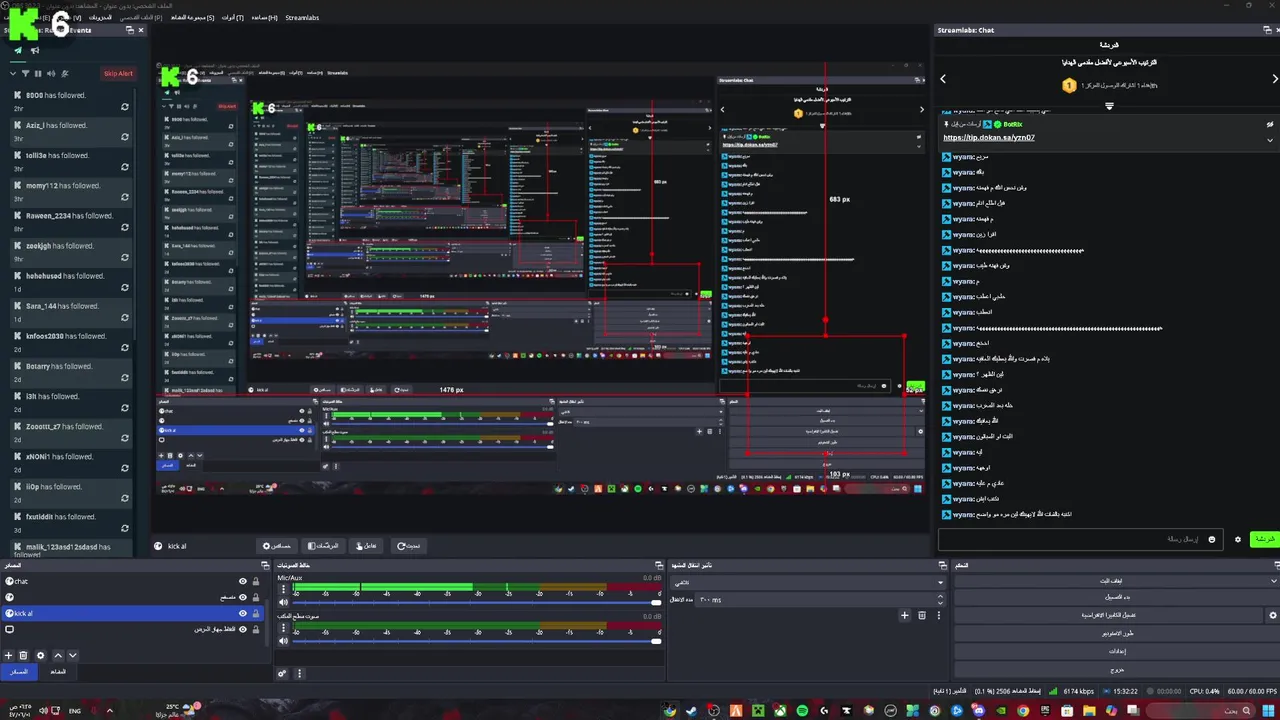Open the Streamlabs menu

(302, 17)
